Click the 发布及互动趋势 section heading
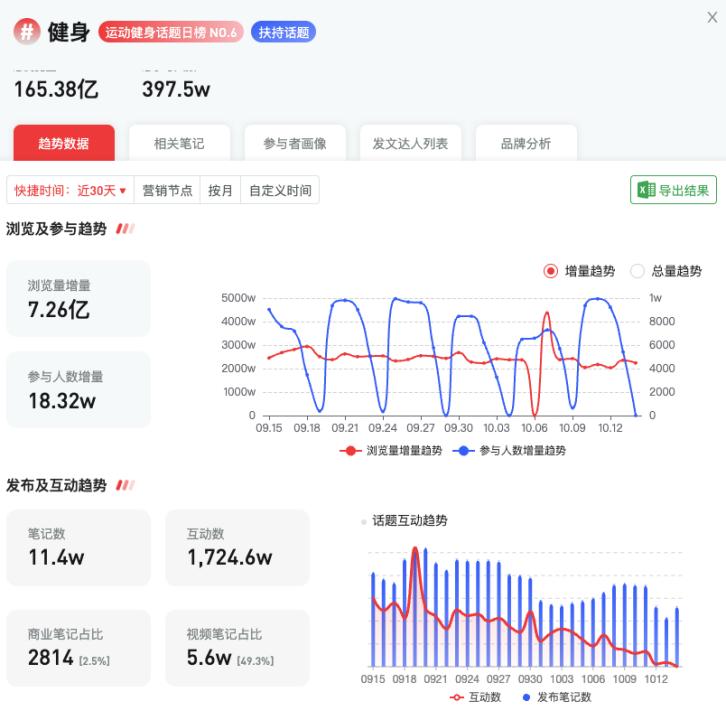The width and height of the screenshot is (726, 720). (x=56, y=485)
